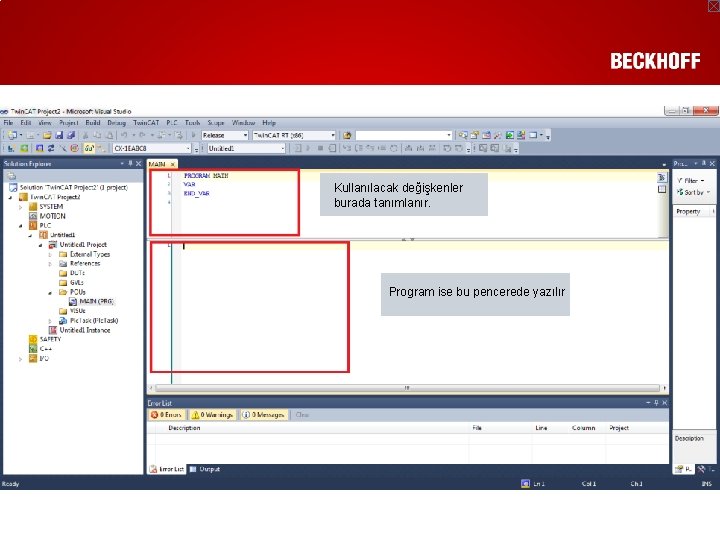The height and width of the screenshot is (540, 720).
Task: Collapse the PLC tree node
Action: 20,226
